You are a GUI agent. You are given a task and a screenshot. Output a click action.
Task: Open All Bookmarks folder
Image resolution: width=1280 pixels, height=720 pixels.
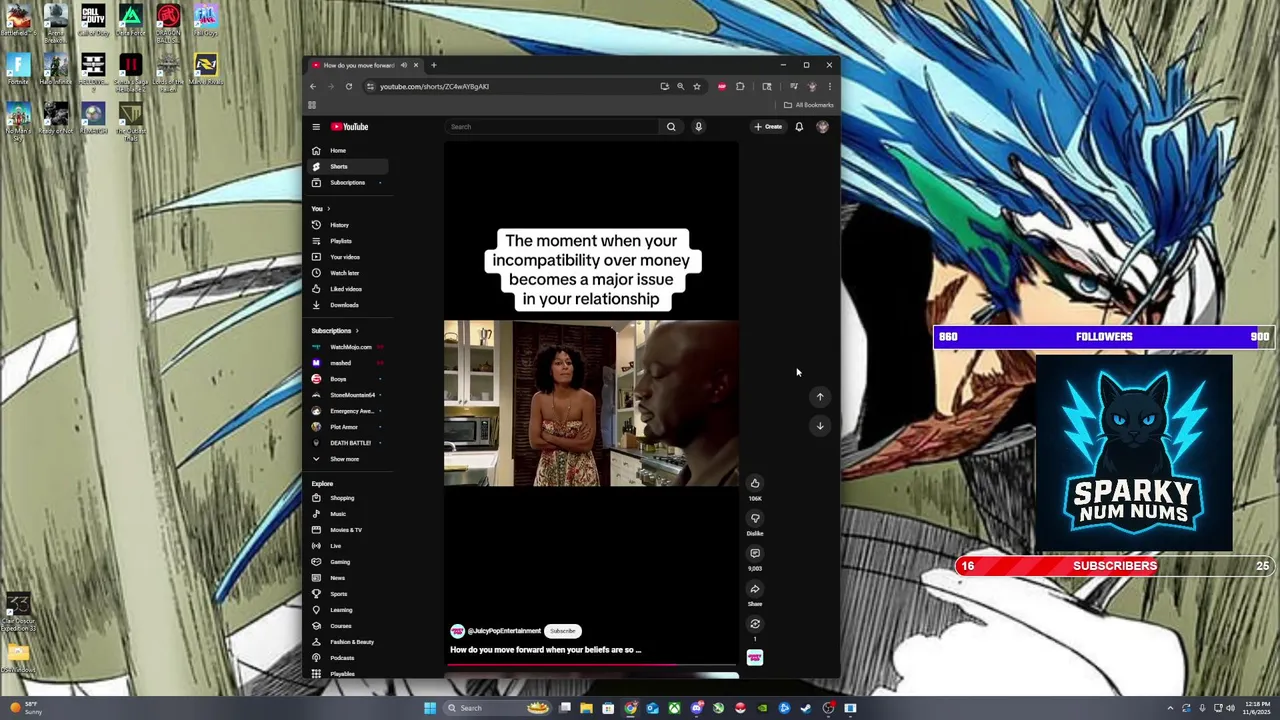pos(809,105)
